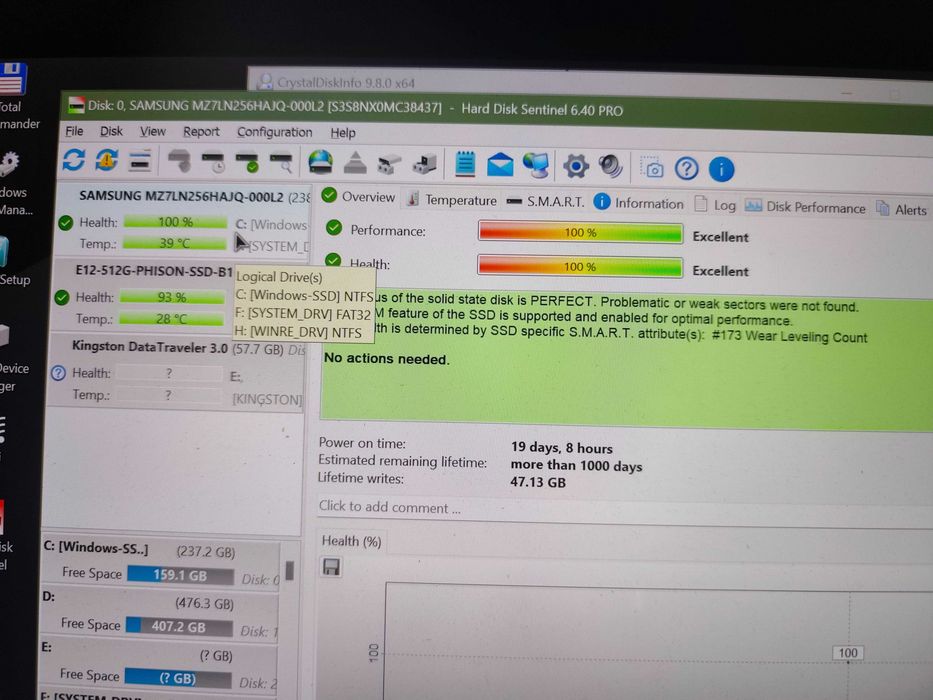The width and height of the screenshot is (933, 700).
Task: Click the blue notepad report icon
Action: [x=465, y=164]
